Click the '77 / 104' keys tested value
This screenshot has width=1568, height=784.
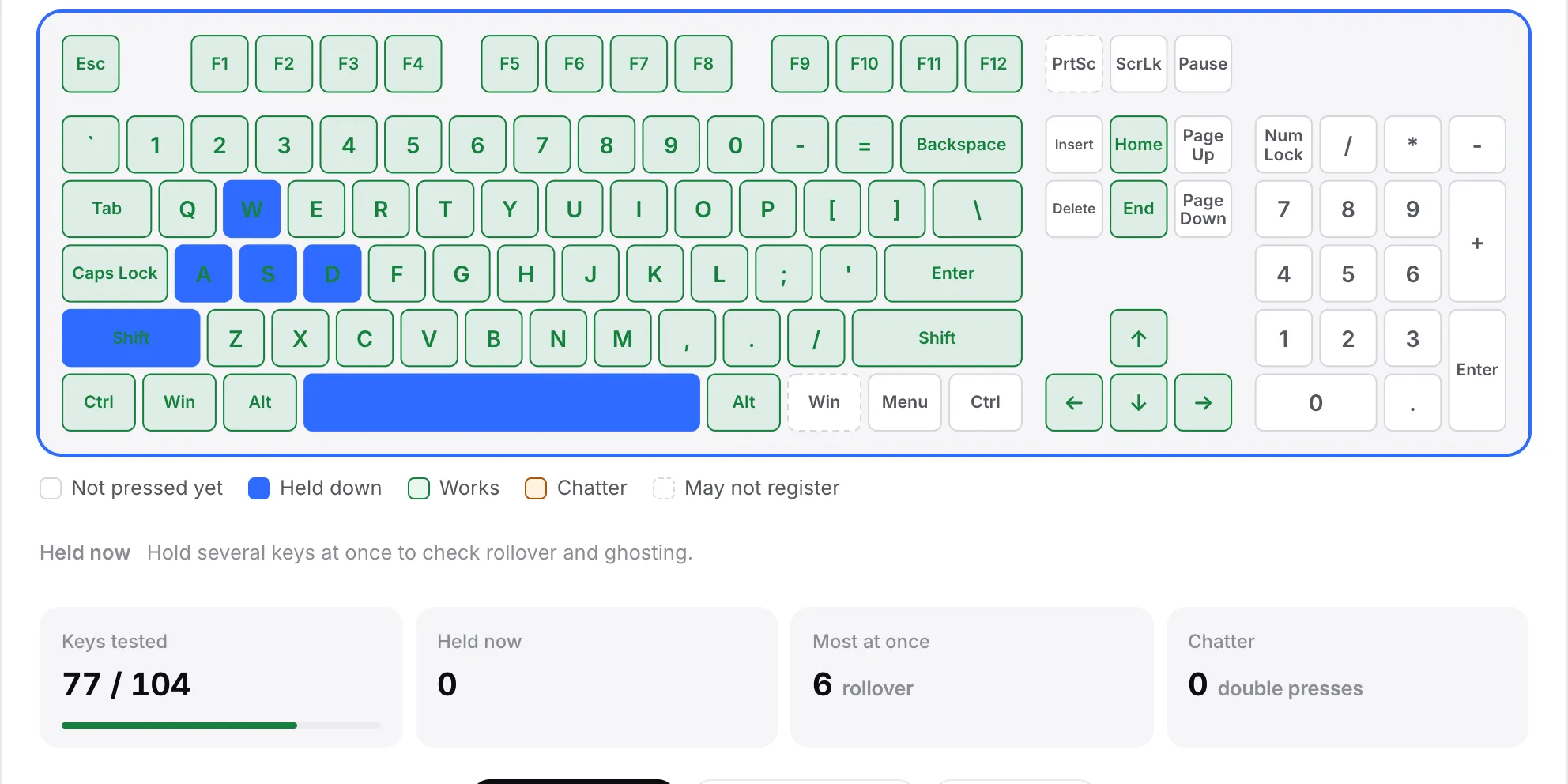(126, 684)
